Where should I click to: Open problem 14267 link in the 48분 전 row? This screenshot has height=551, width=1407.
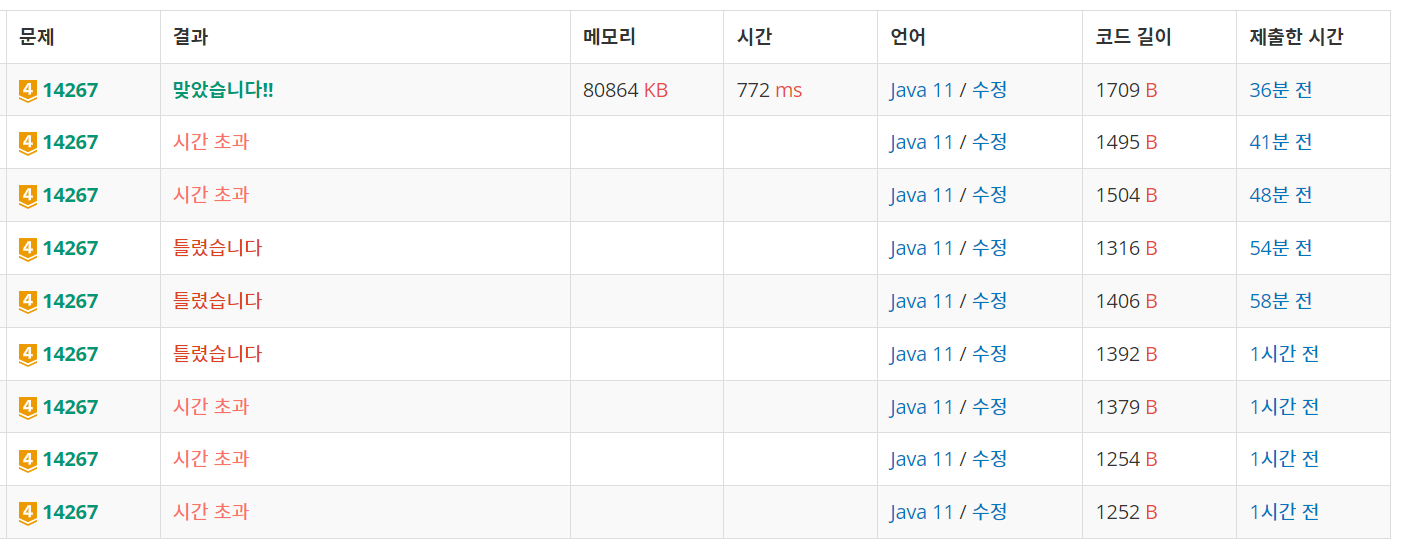tap(70, 195)
